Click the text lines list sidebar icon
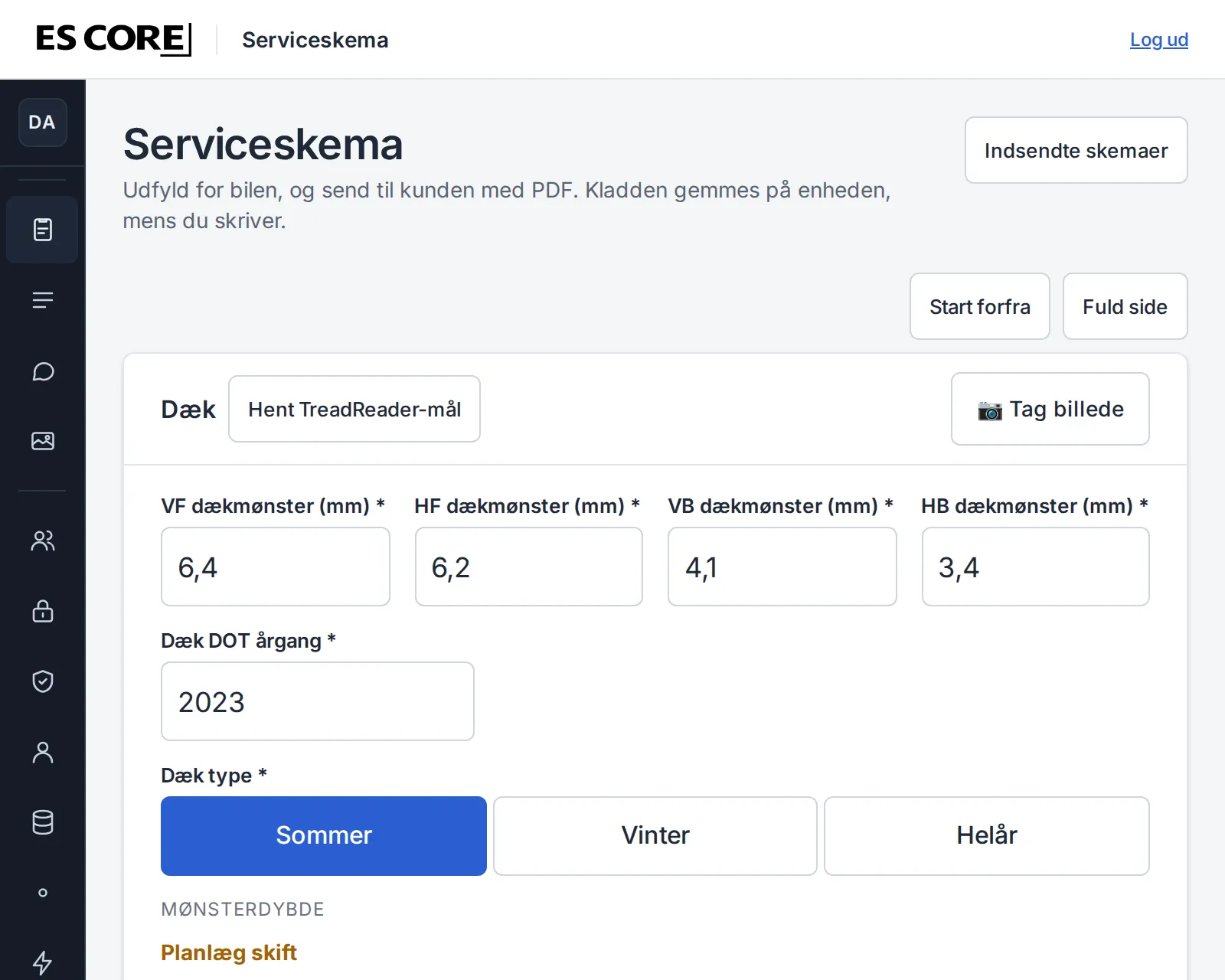1225x980 pixels. click(43, 300)
